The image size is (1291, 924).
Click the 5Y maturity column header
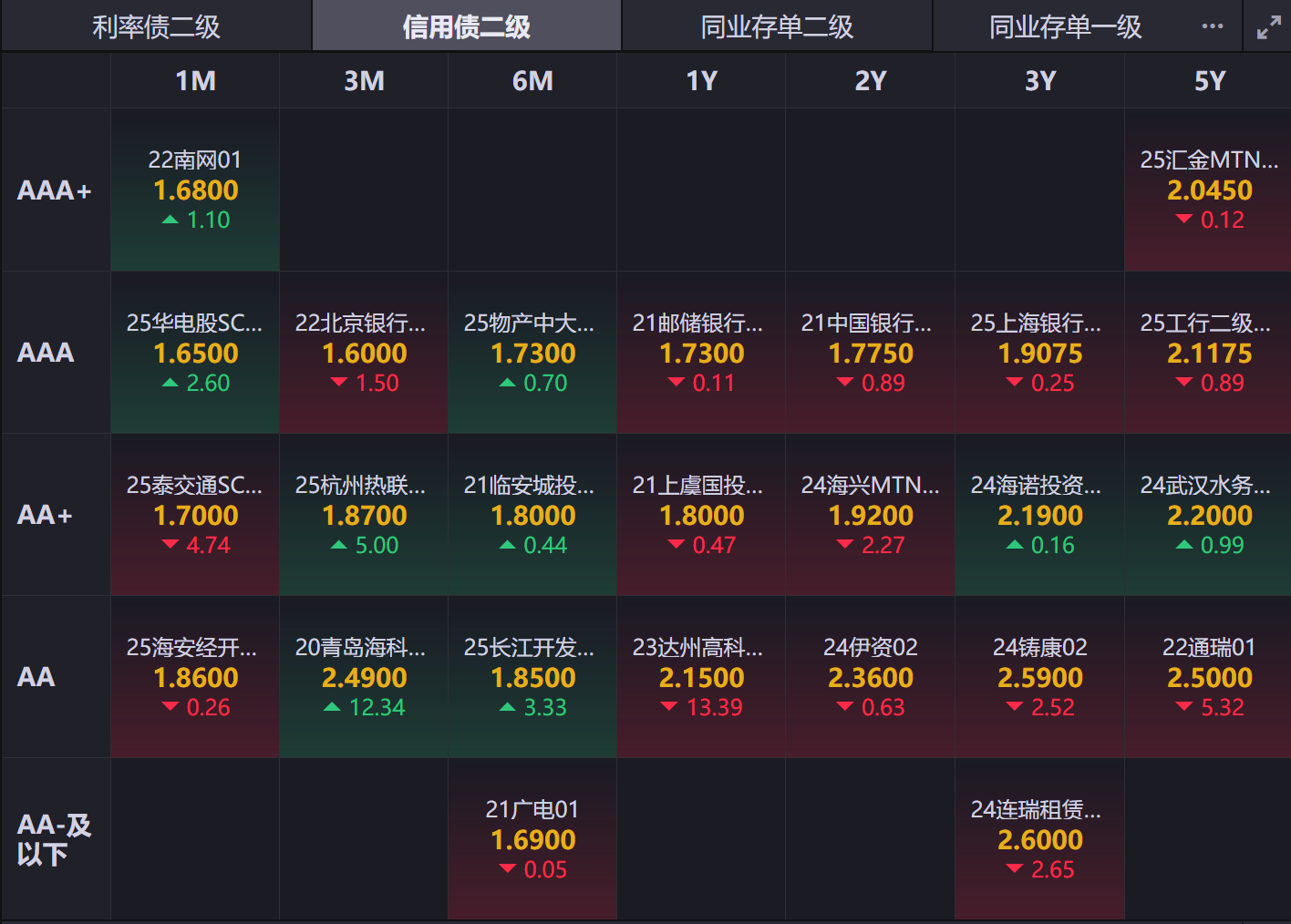tap(1209, 81)
